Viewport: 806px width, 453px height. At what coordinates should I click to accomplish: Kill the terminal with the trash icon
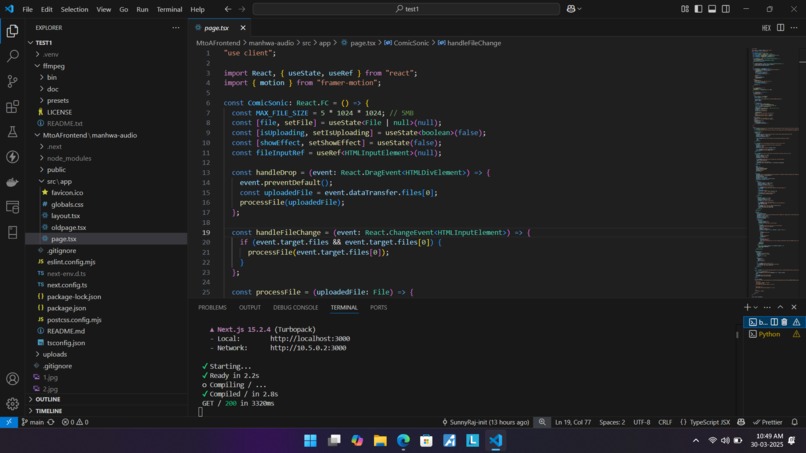[784, 322]
